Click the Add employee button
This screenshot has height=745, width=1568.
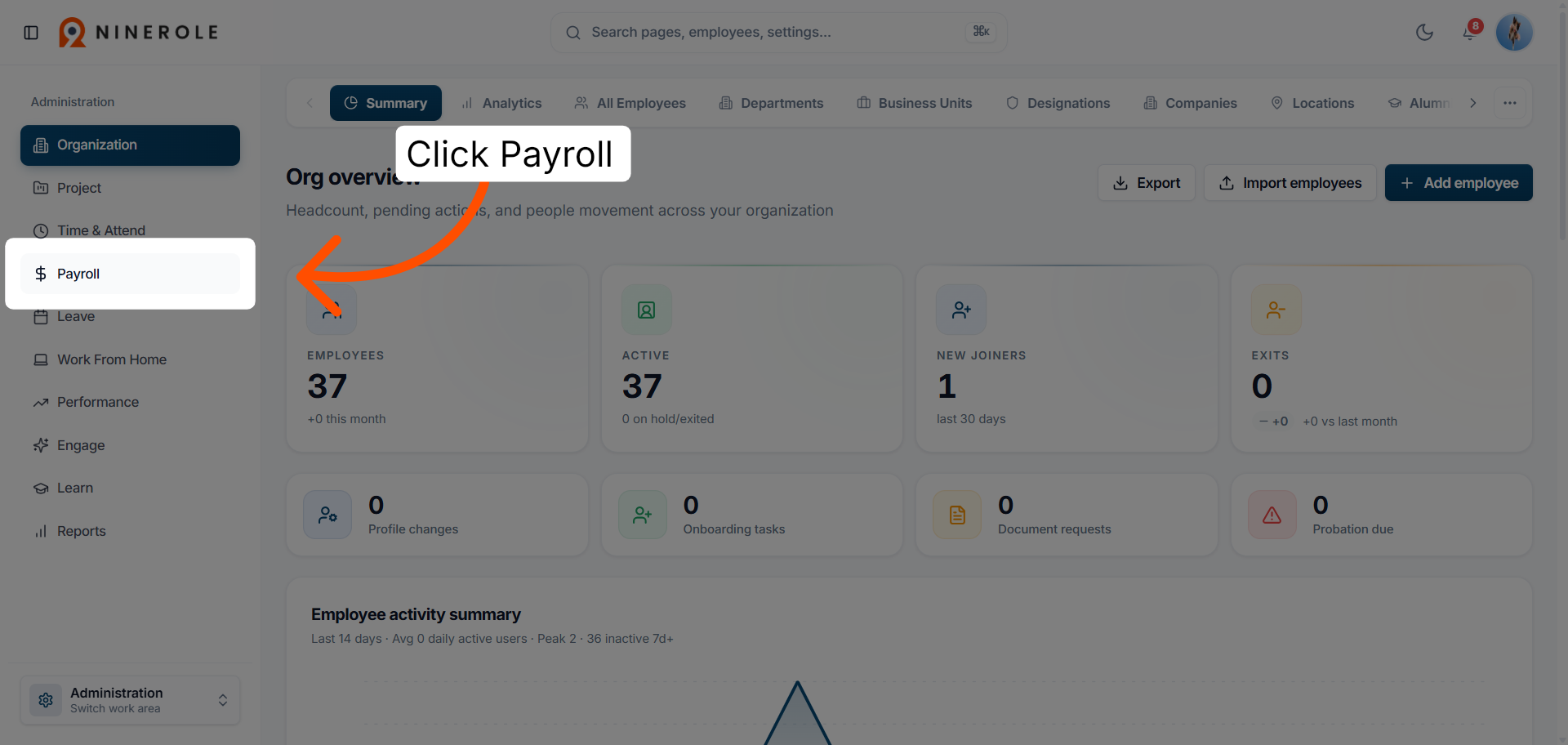[x=1459, y=183]
